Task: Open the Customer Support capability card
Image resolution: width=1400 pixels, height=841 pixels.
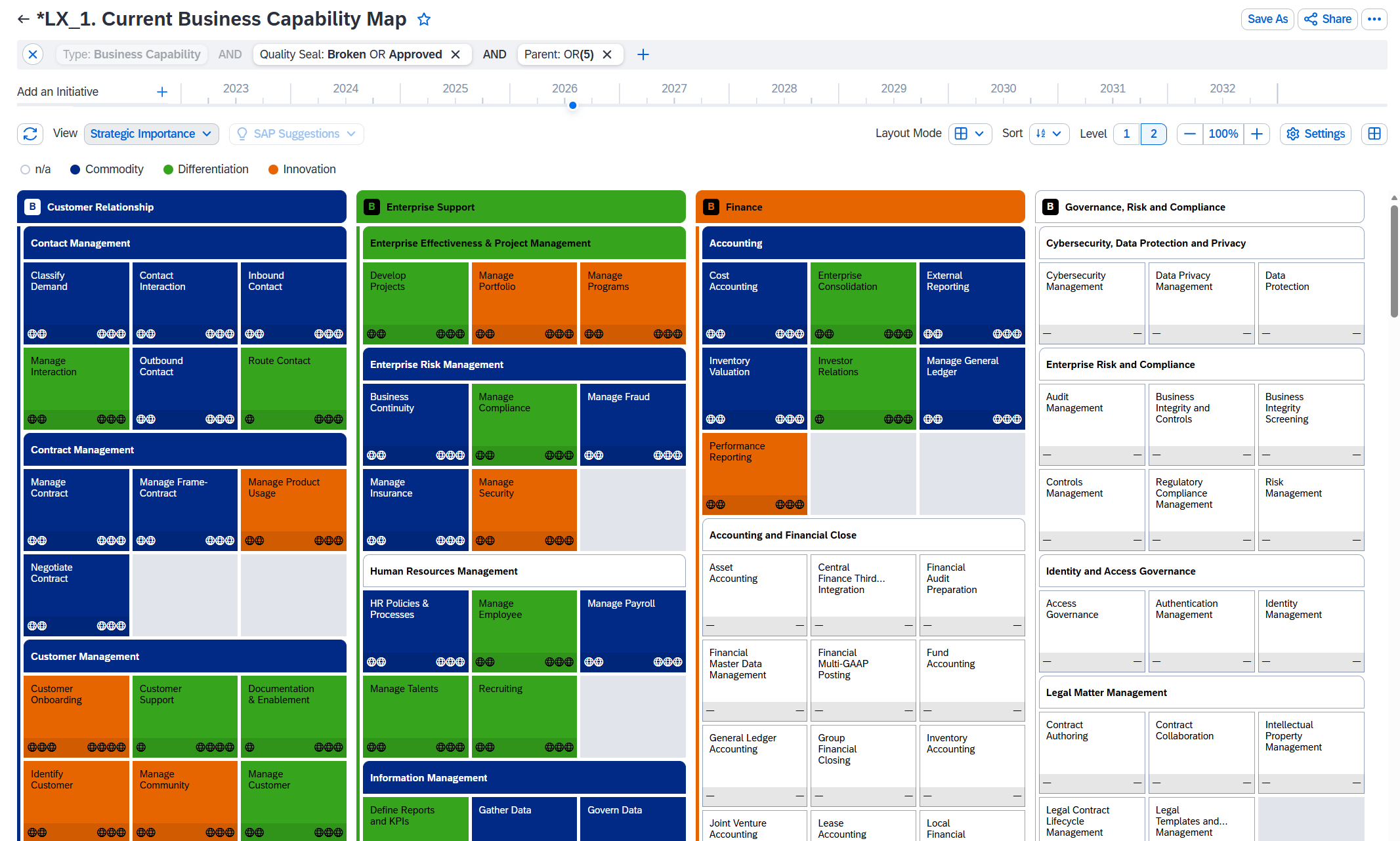Action: coord(184,716)
